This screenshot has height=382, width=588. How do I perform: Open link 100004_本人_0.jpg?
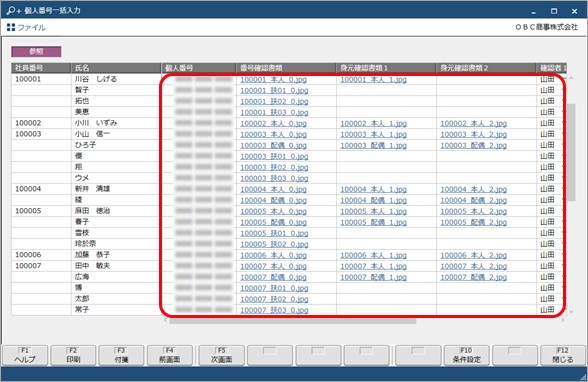pos(273,189)
